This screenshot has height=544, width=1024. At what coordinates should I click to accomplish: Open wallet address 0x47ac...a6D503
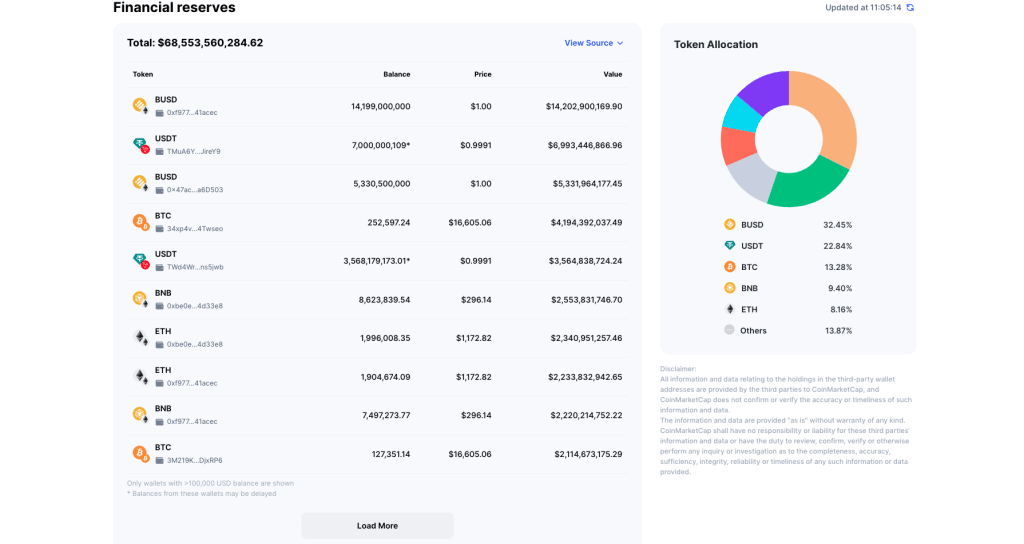point(195,190)
